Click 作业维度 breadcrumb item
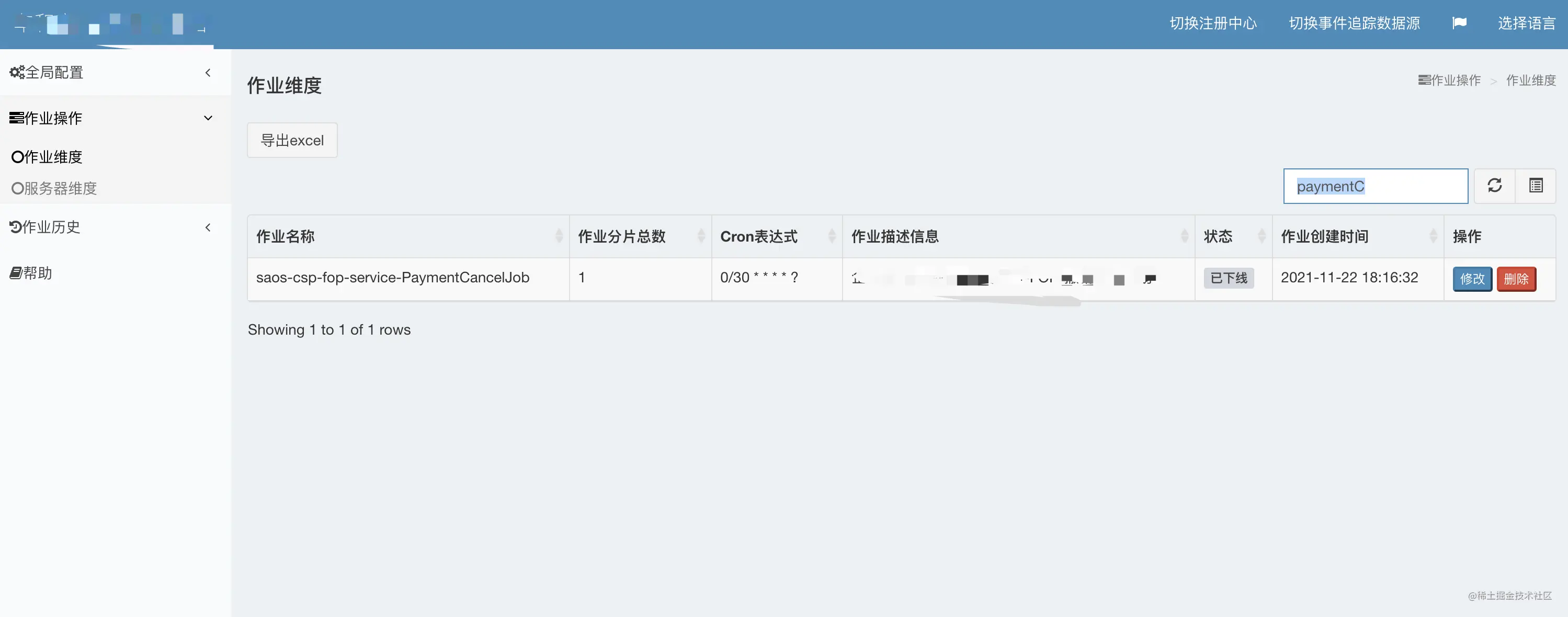This screenshot has width=1568, height=617. click(1531, 81)
